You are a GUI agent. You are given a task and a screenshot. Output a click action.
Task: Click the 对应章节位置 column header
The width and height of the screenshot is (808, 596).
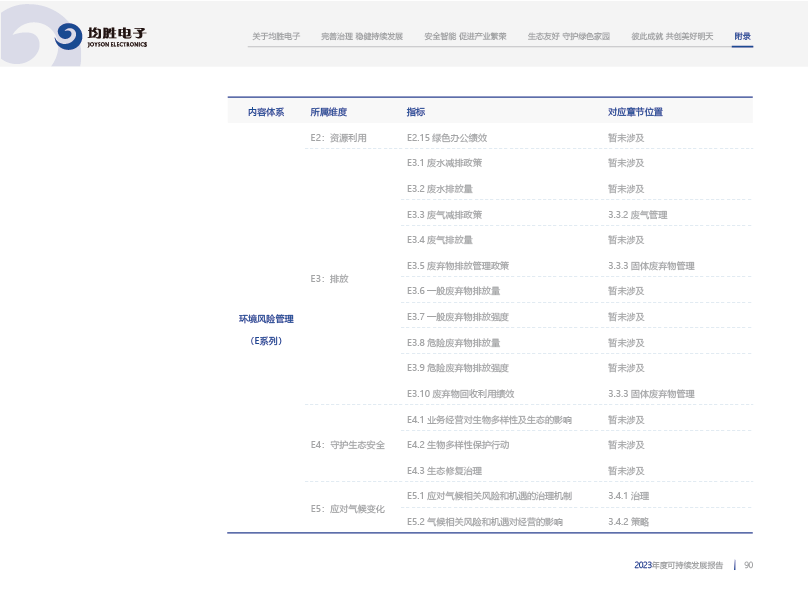click(x=635, y=112)
